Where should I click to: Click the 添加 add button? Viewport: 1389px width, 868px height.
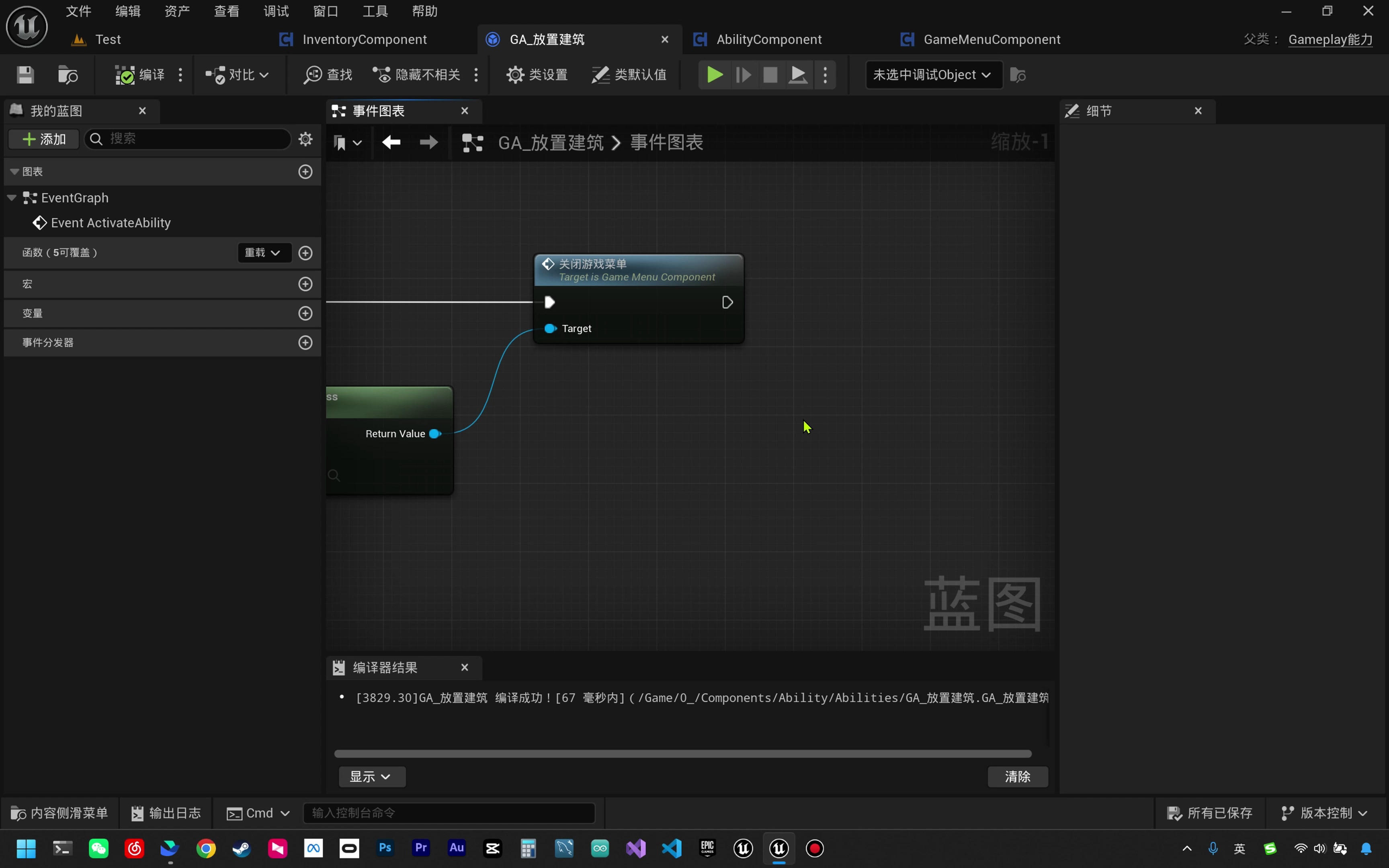coord(44,139)
